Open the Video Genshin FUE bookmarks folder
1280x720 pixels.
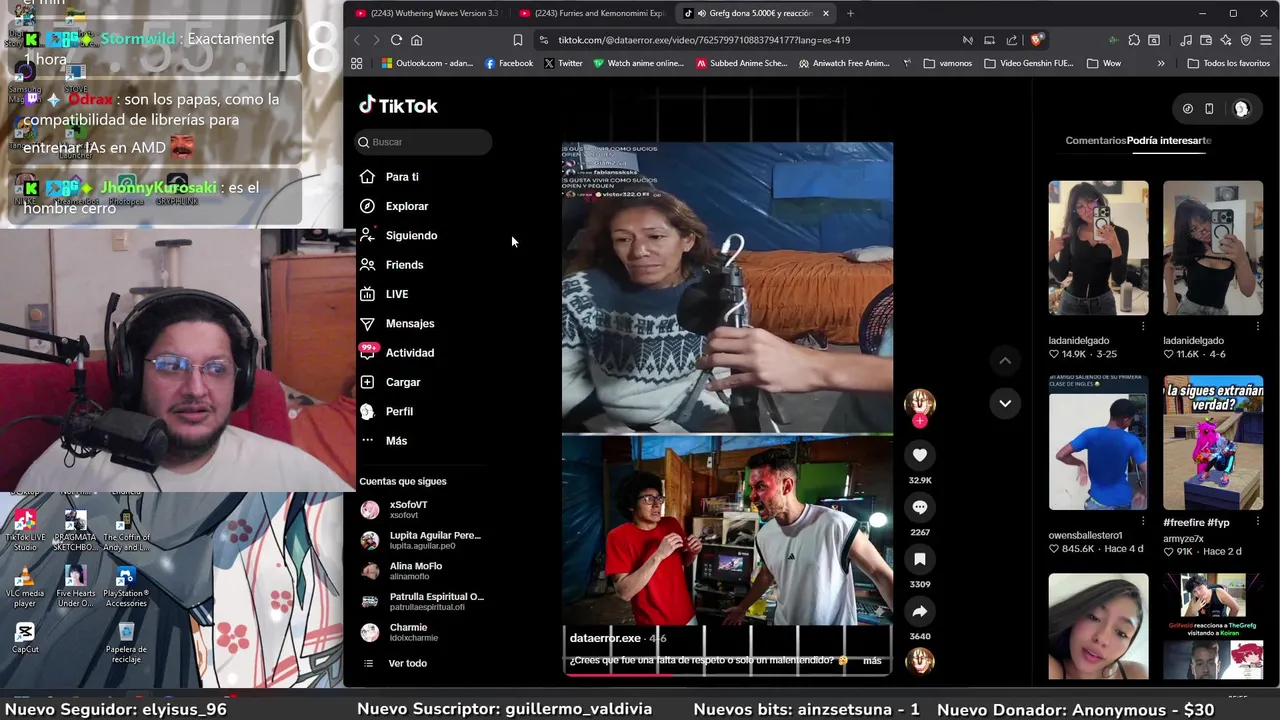pos(1029,63)
